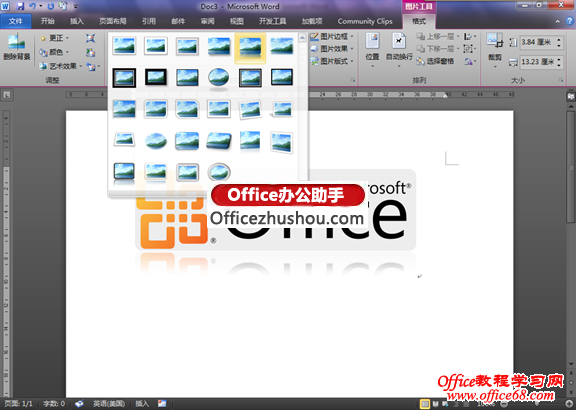Apply Thick Matte Black picture style

click(x=156, y=78)
